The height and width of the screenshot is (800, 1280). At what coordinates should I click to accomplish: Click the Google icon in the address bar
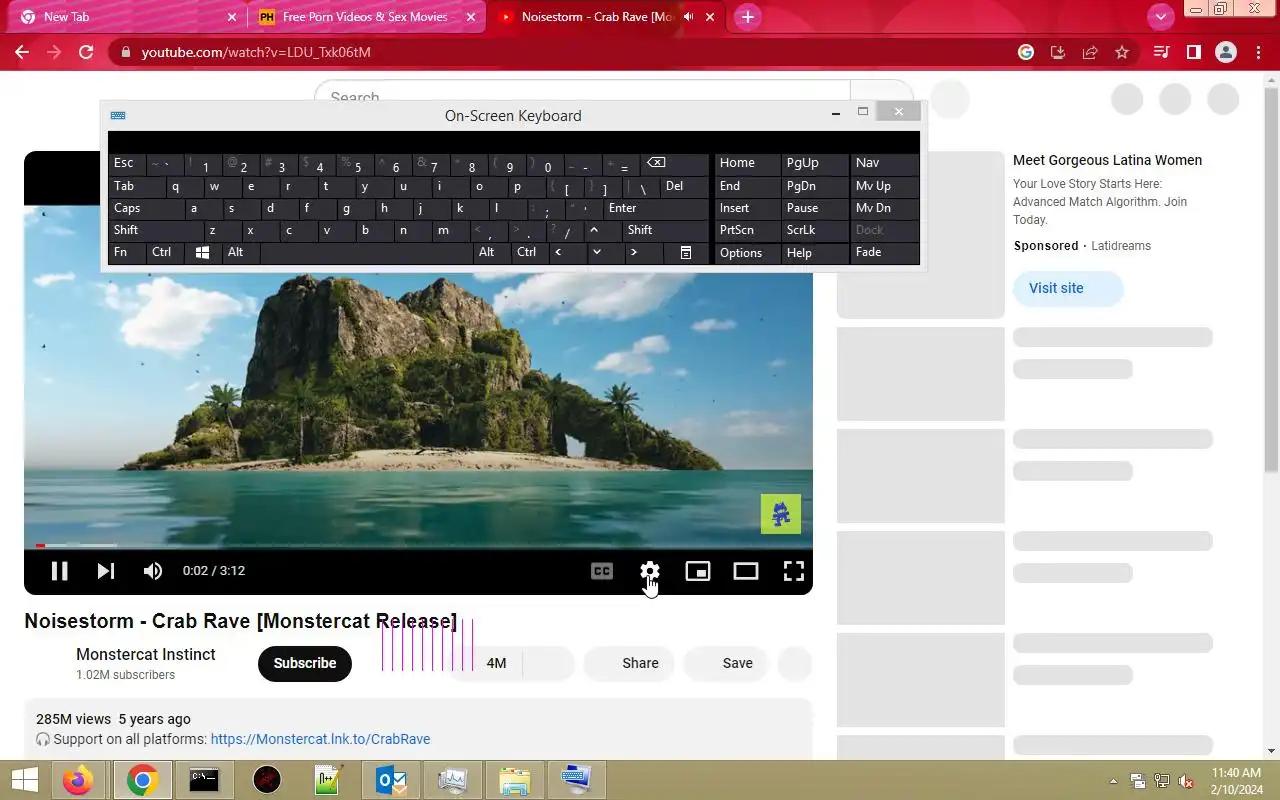(x=1026, y=52)
